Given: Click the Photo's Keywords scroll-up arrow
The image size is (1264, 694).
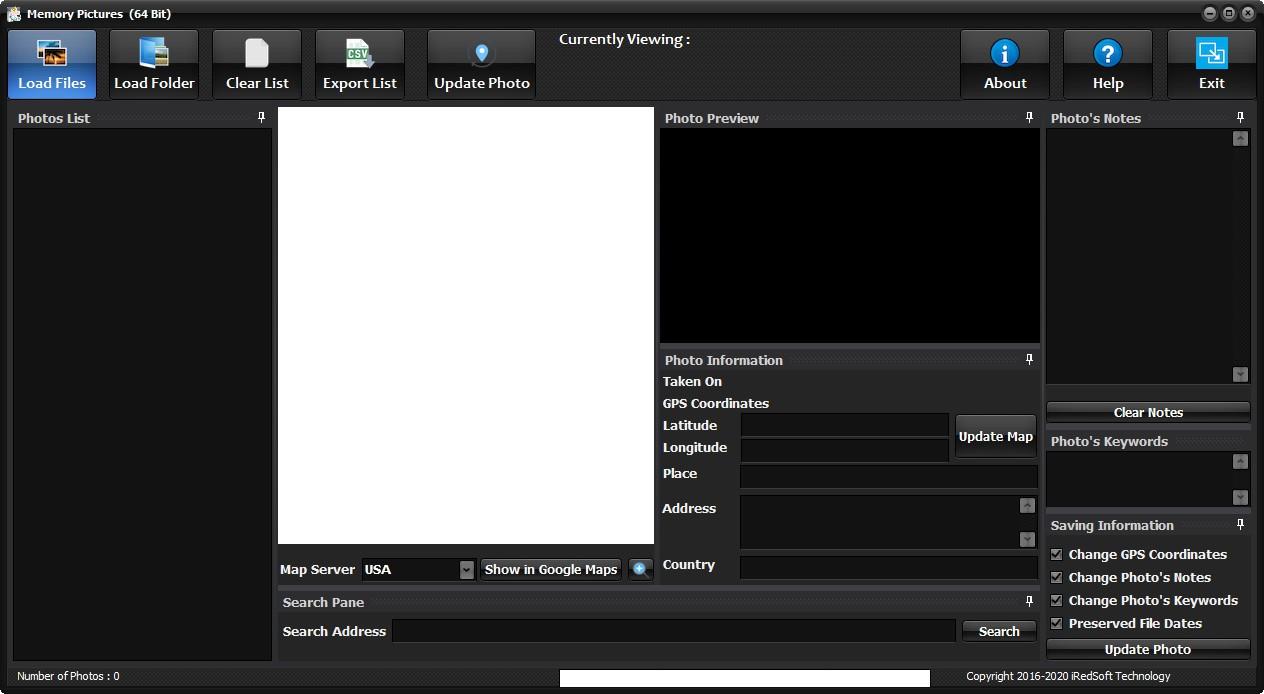Looking at the screenshot, I should [1240, 461].
